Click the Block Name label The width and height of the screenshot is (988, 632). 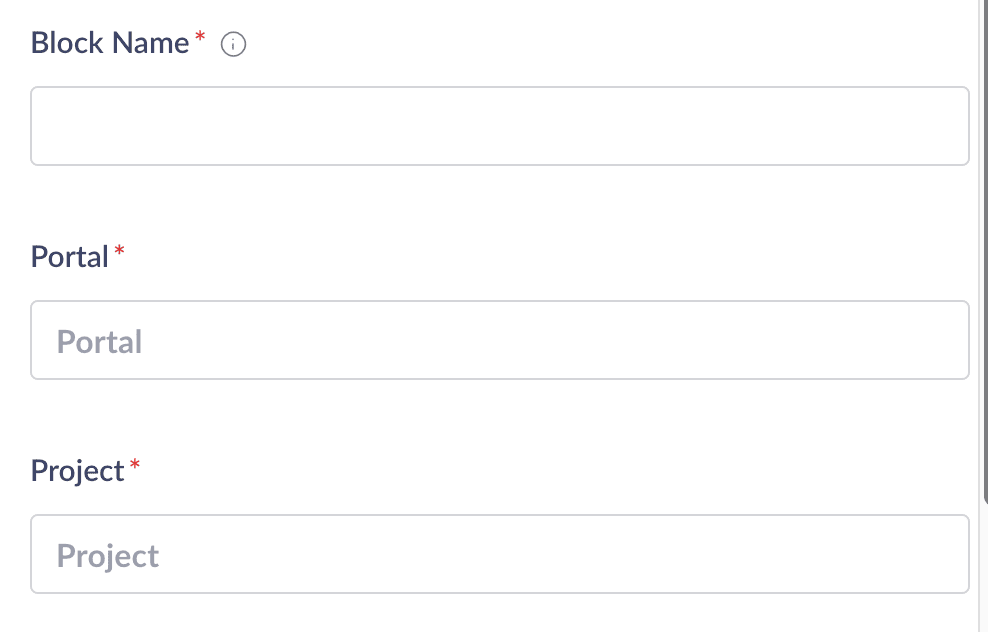[x=110, y=43]
